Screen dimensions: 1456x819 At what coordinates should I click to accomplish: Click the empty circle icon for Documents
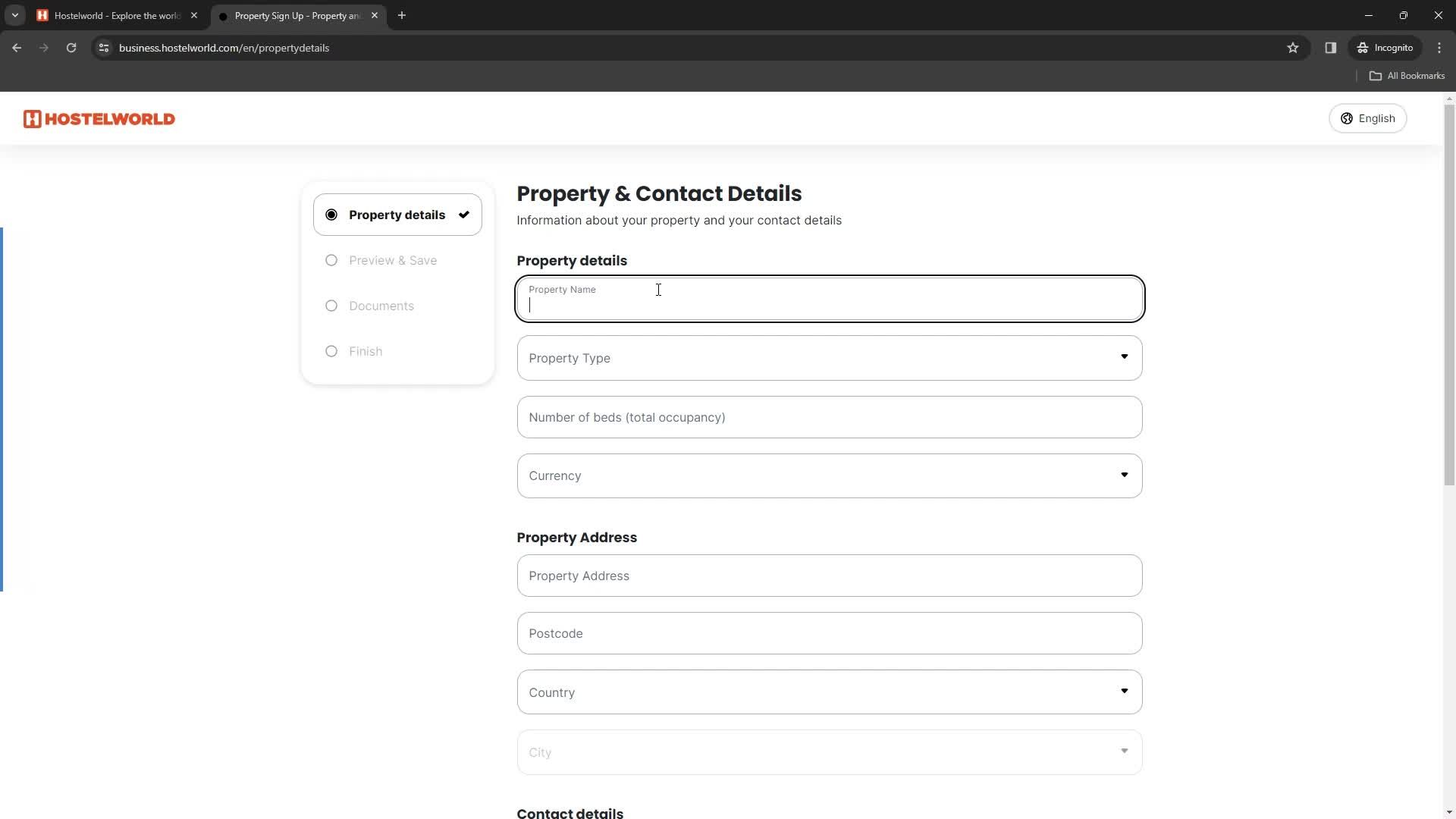[x=332, y=306]
